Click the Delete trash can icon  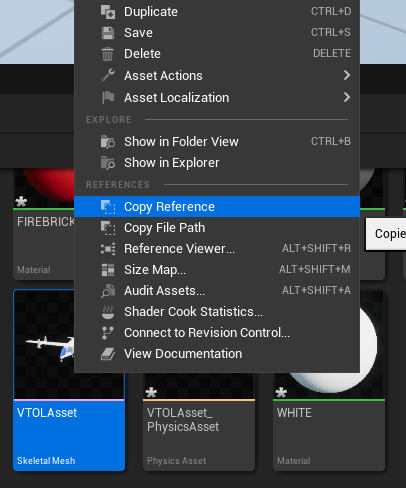pyautogui.click(x=107, y=54)
